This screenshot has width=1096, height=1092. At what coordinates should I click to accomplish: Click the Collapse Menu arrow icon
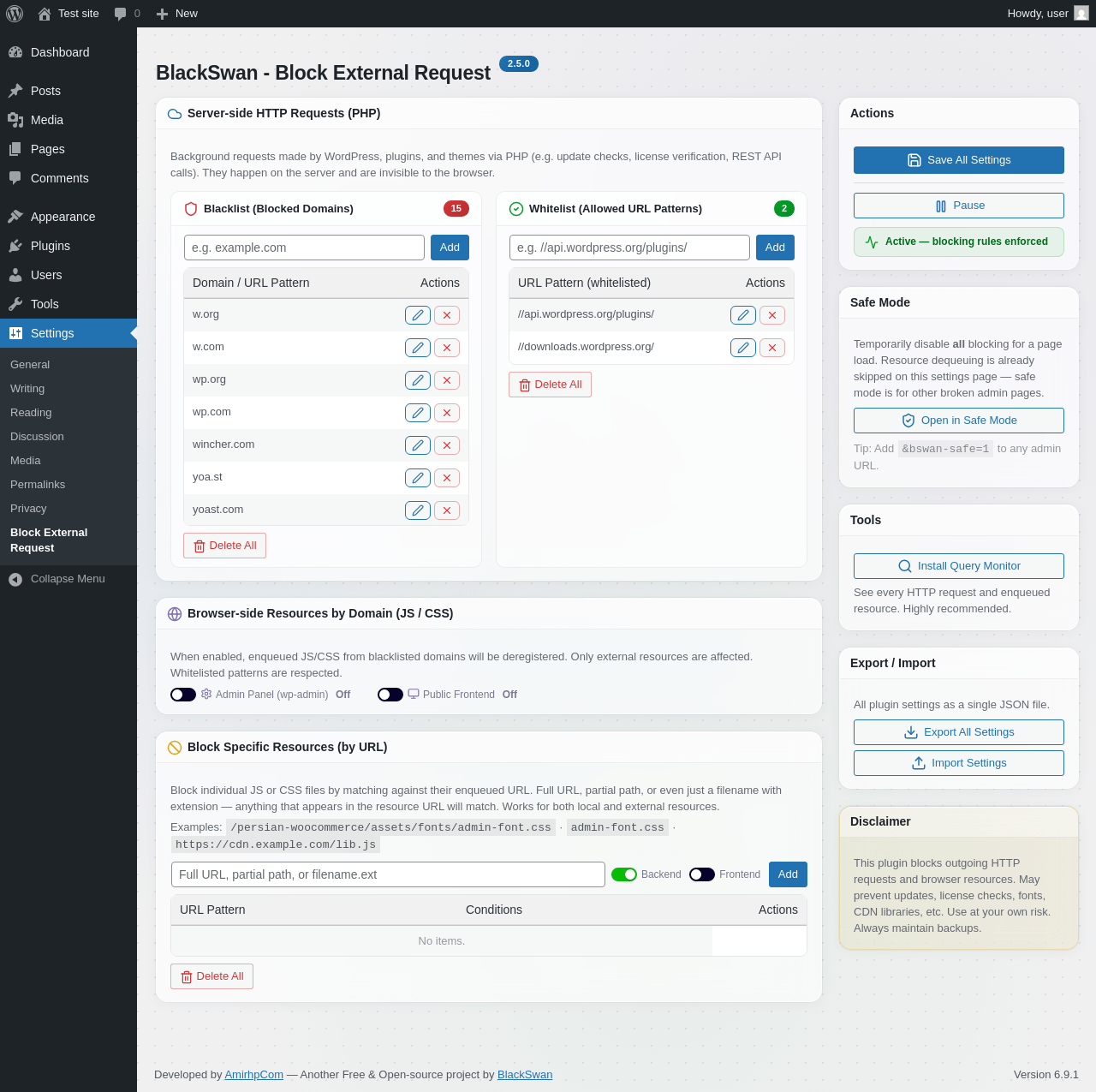15,580
